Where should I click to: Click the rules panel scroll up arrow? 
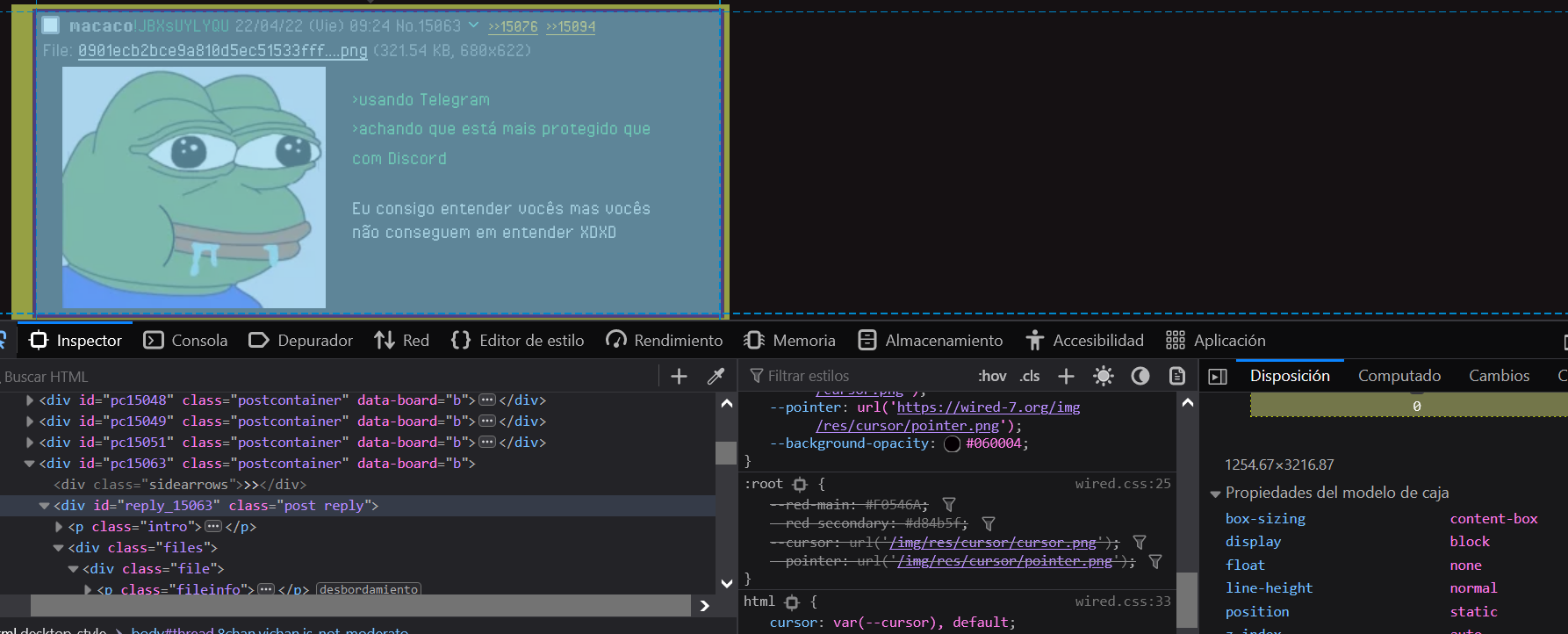click(x=1188, y=403)
